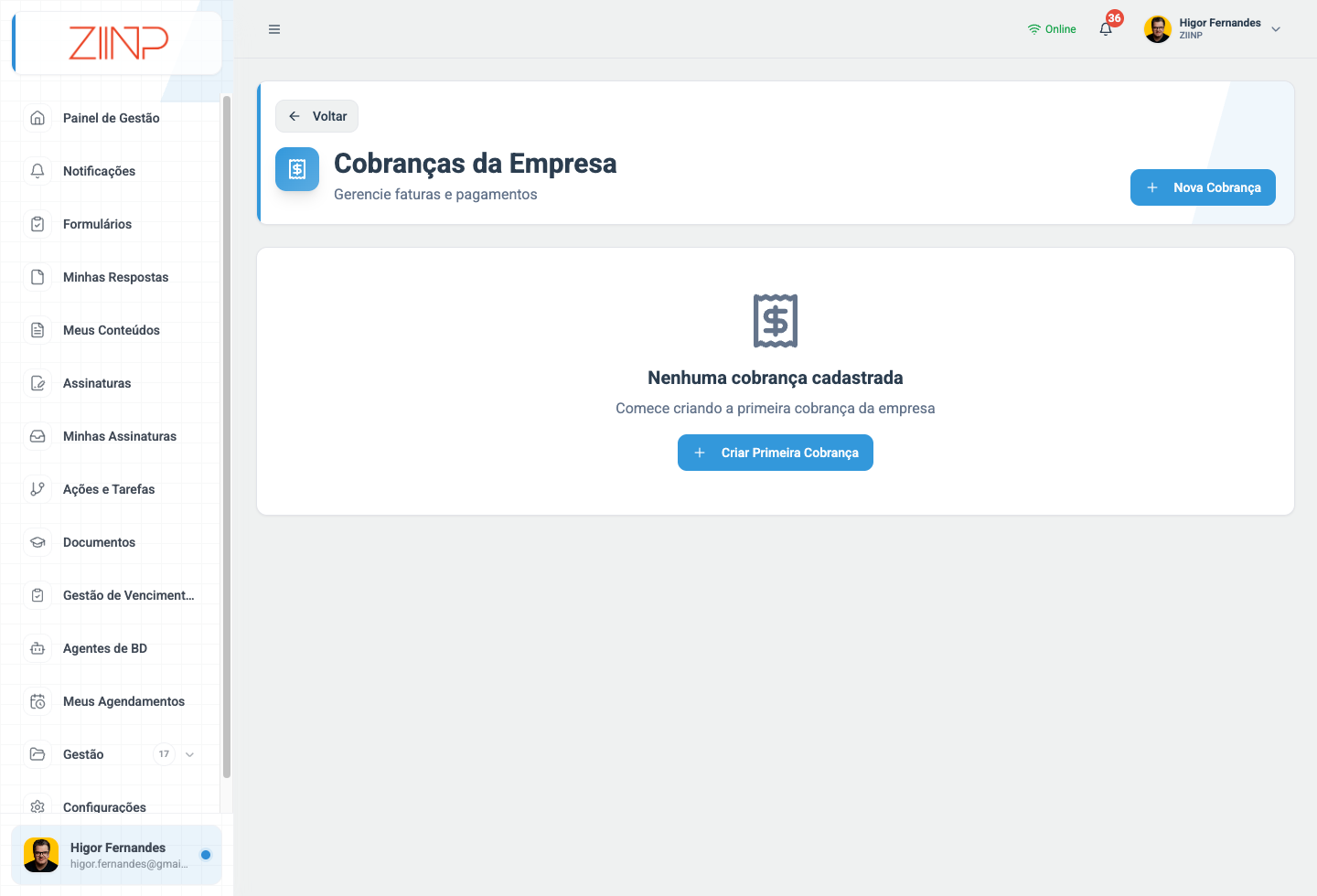
Task: Click the Configurações gear icon
Action: click(x=37, y=806)
